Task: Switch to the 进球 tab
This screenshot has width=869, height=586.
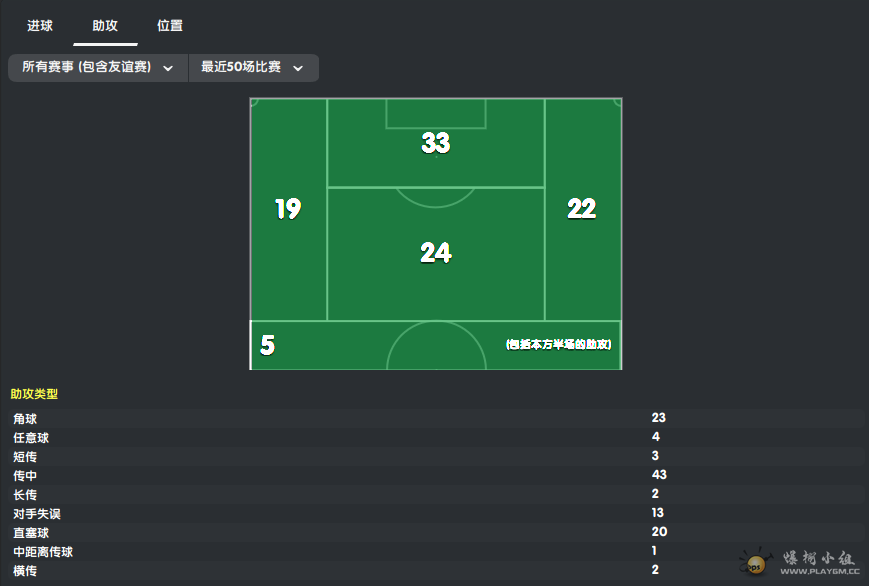Action: 40,26
